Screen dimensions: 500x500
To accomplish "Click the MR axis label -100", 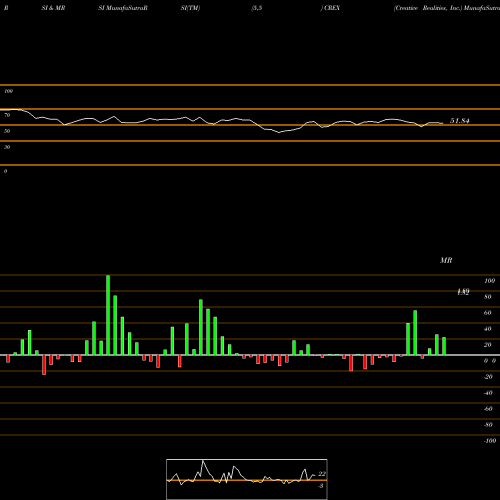I will [x=490, y=441].
